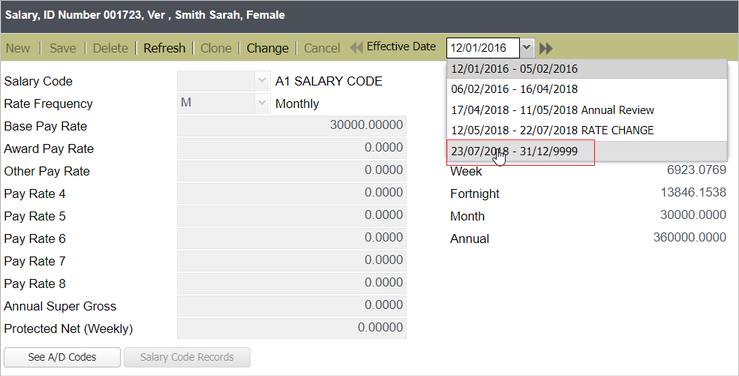Screen dimensions: 739x376
Task: Go to previous effective date record arrows
Action: (356, 48)
